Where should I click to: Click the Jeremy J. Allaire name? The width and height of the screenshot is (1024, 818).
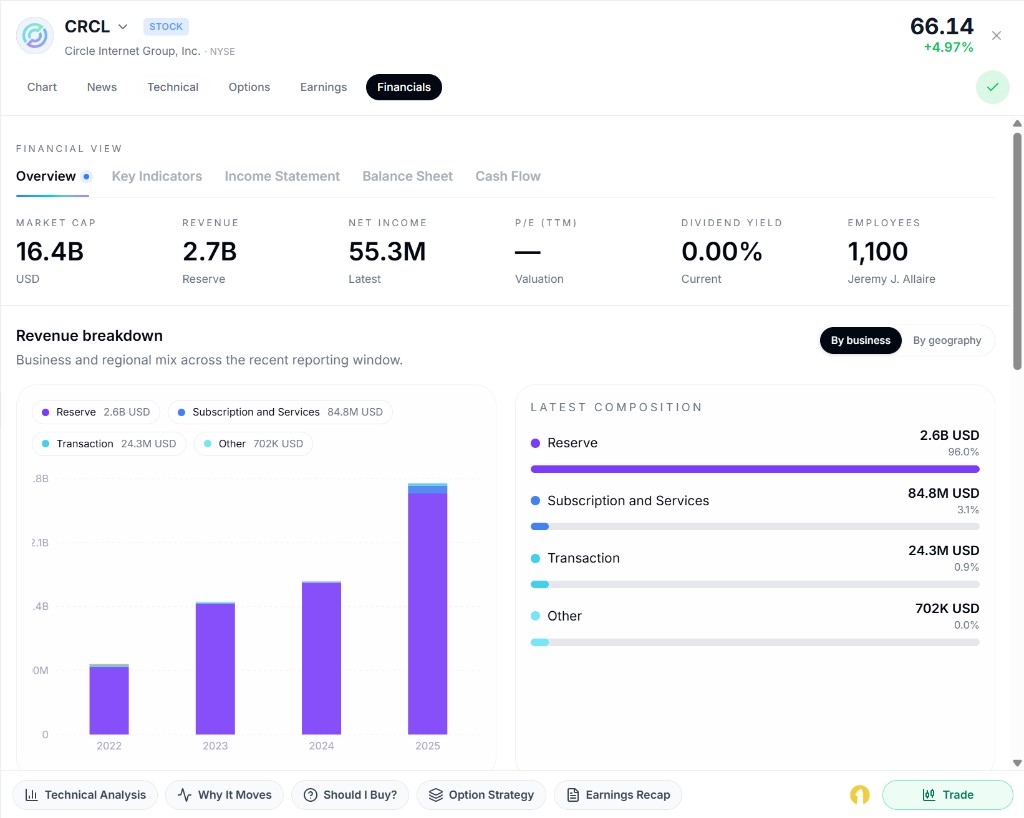pyautogui.click(x=891, y=279)
